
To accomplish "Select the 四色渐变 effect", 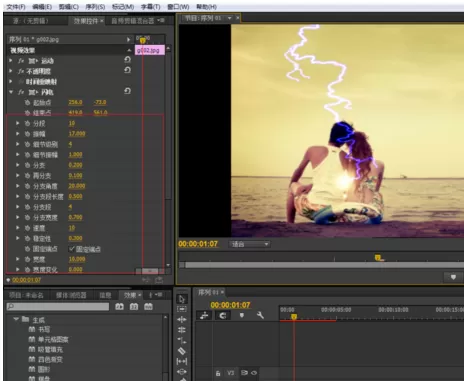I will tap(50, 359).
